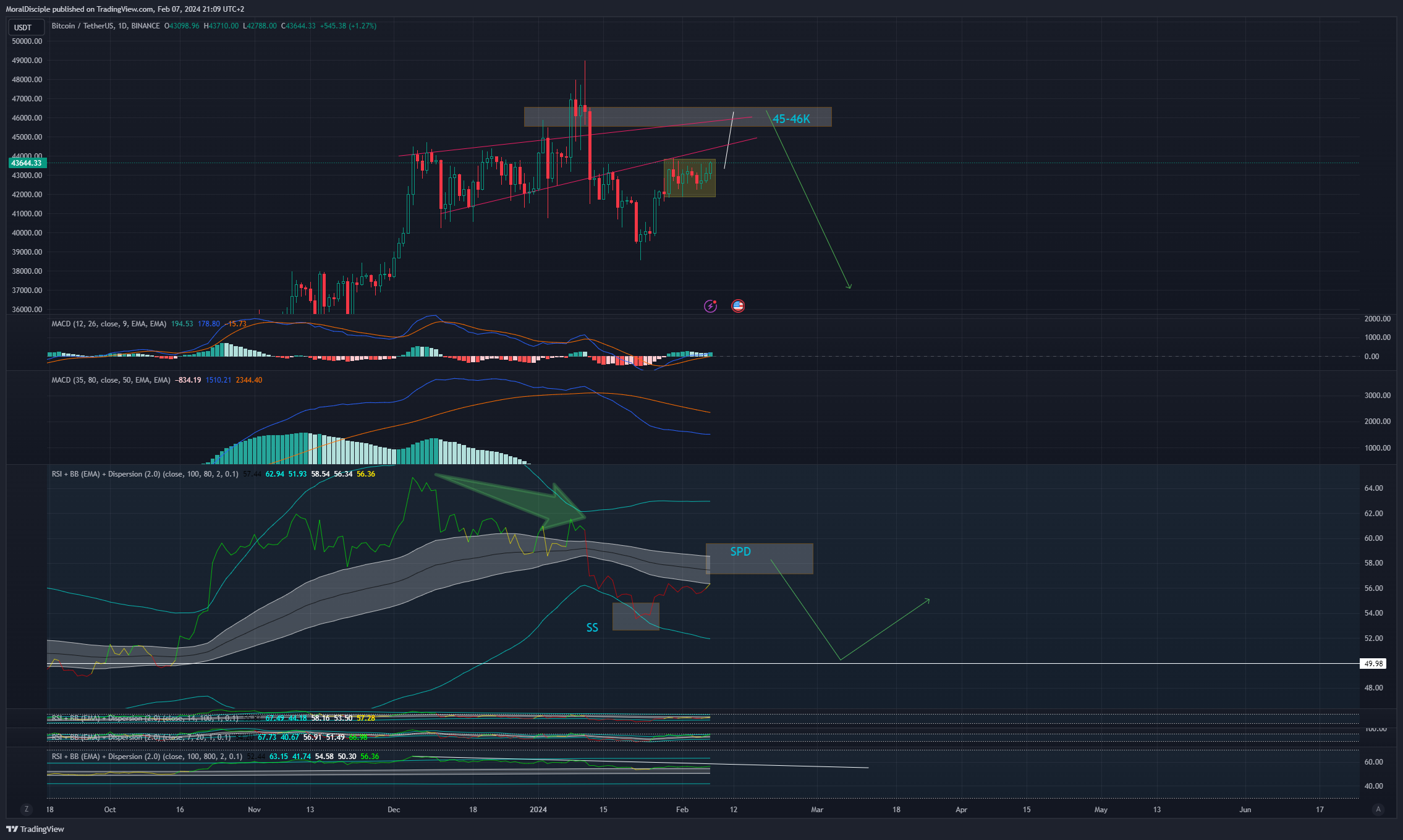Click the 50000.00 price axis label
Image resolution: width=1403 pixels, height=840 pixels.
pyautogui.click(x=27, y=41)
